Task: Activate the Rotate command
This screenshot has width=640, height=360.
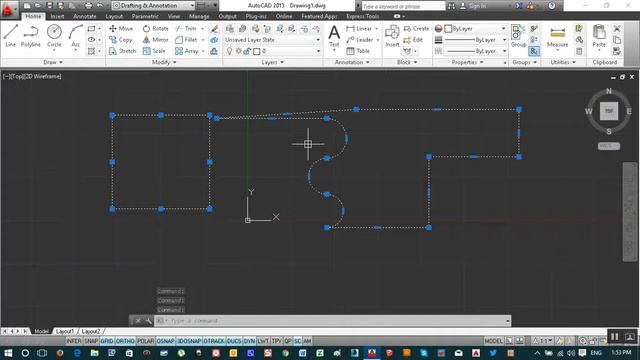Action: click(x=156, y=29)
